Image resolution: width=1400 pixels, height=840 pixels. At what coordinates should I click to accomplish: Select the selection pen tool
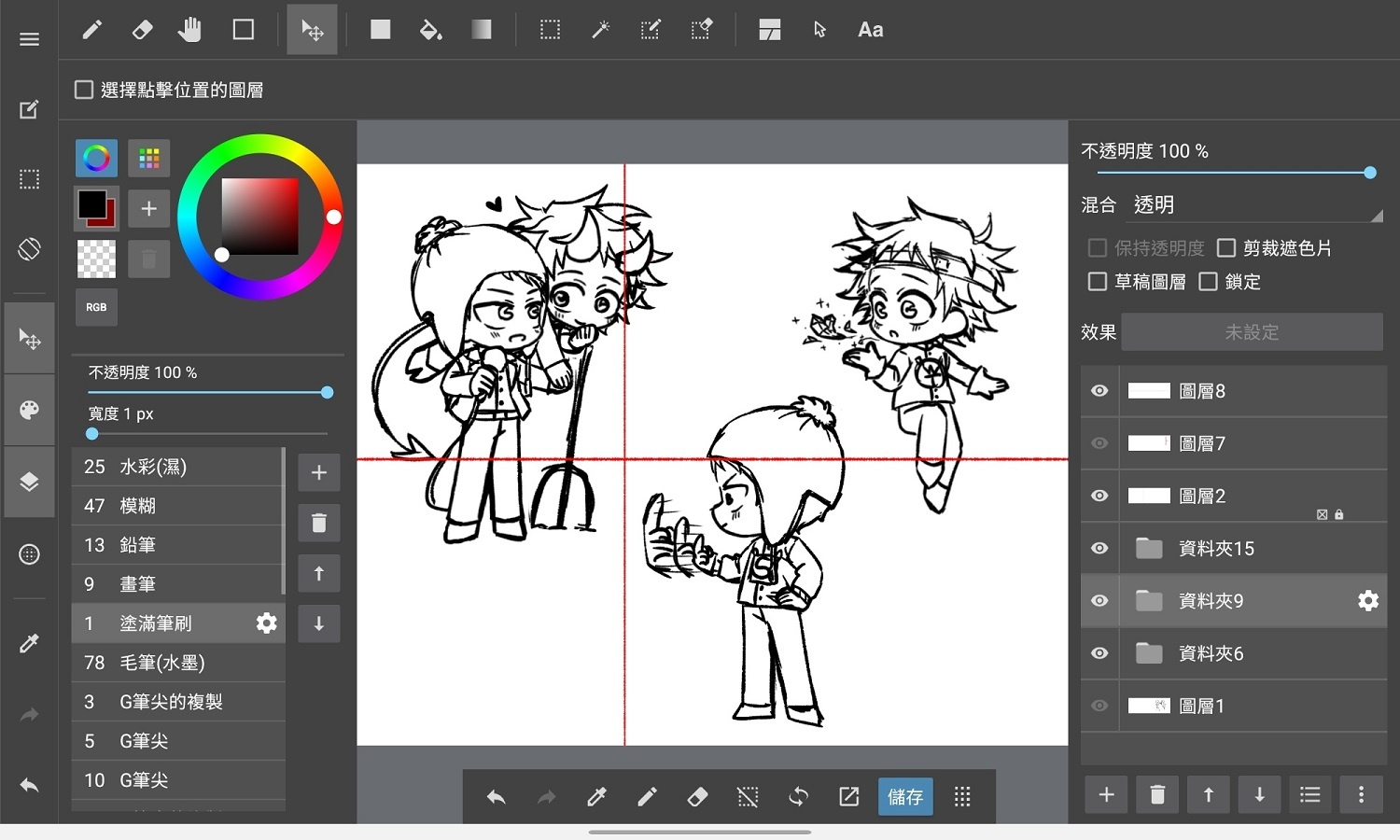651,30
